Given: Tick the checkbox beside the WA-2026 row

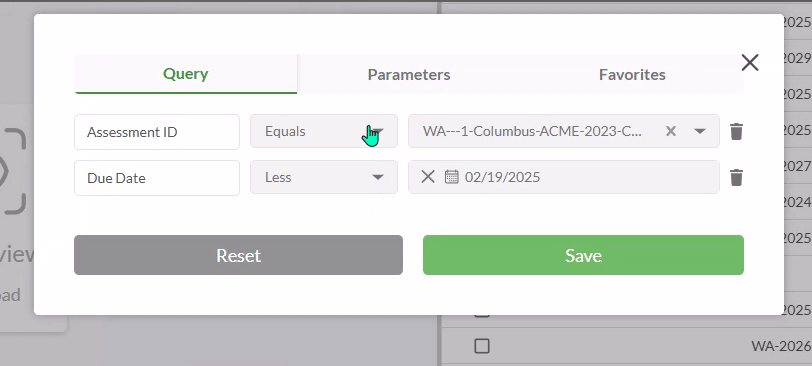Looking at the screenshot, I should 482,346.
